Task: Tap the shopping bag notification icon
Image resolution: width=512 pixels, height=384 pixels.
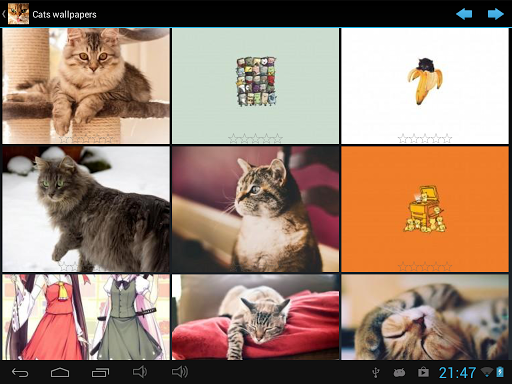Action: click(x=423, y=372)
